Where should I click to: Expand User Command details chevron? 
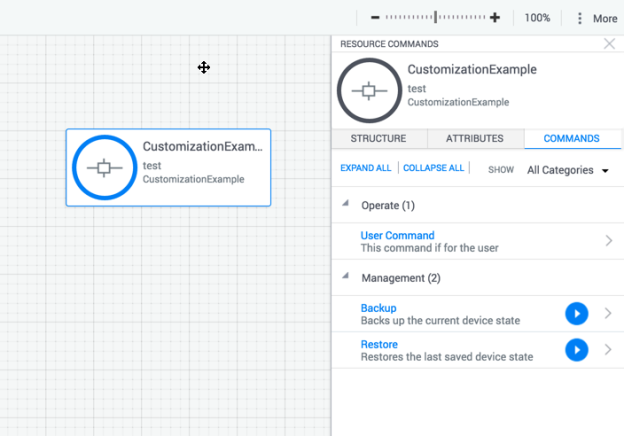[x=609, y=241]
